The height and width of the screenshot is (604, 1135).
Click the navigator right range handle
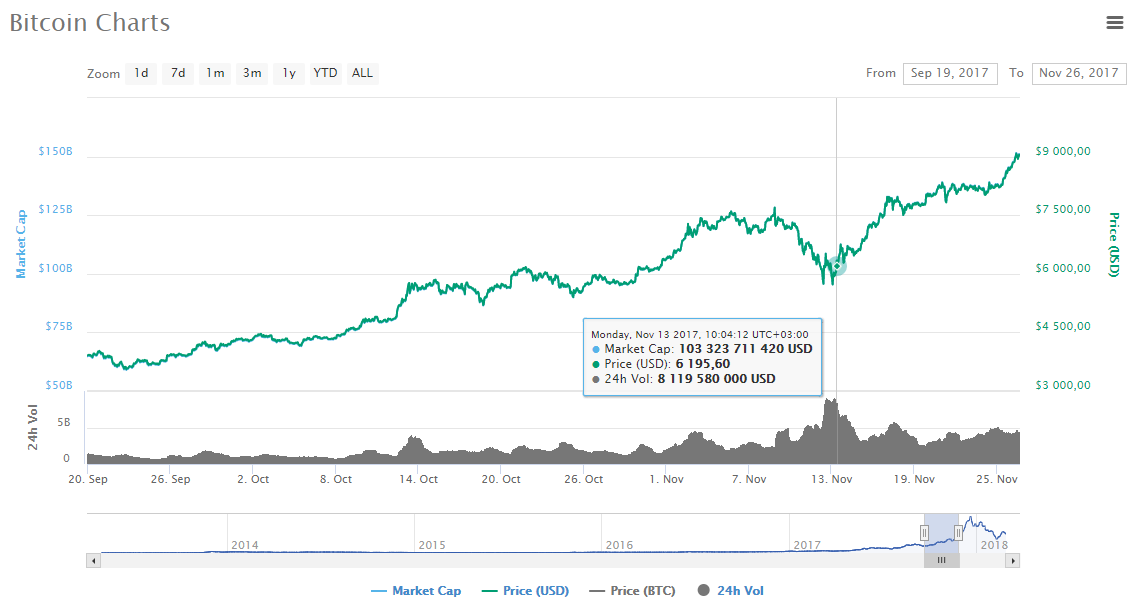pyautogui.click(x=958, y=533)
